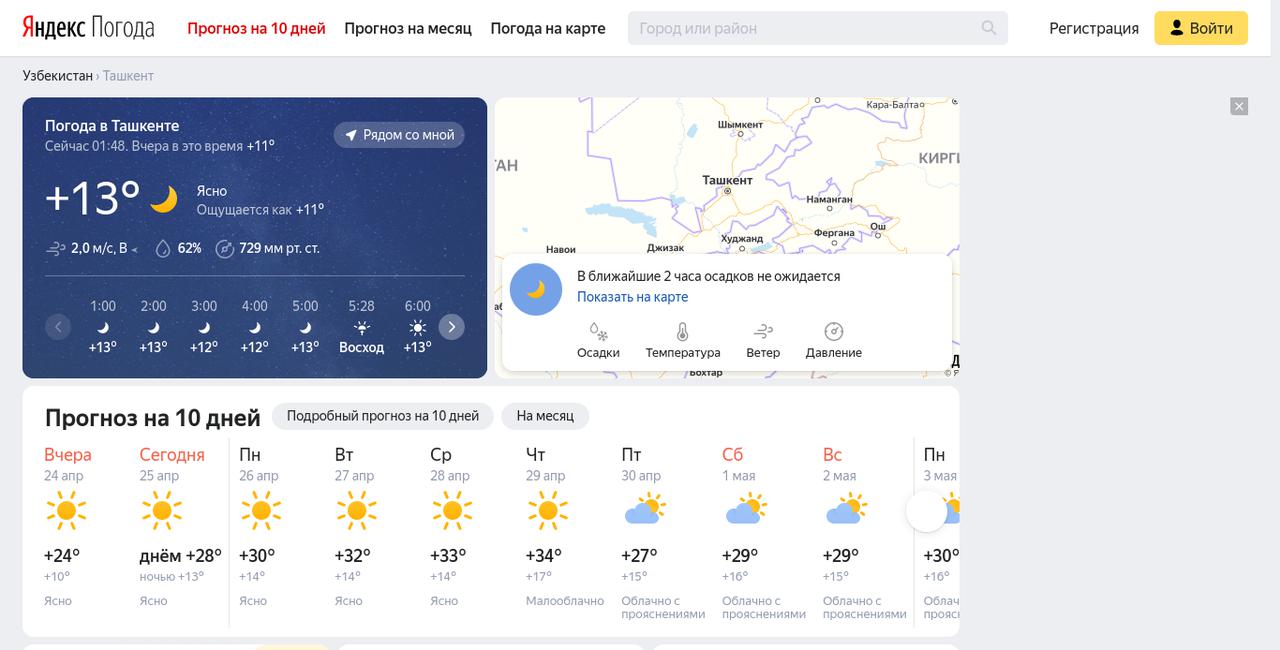The height and width of the screenshot is (650, 1280).
Task: Open the Температура map layer
Action: [x=683, y=340]
